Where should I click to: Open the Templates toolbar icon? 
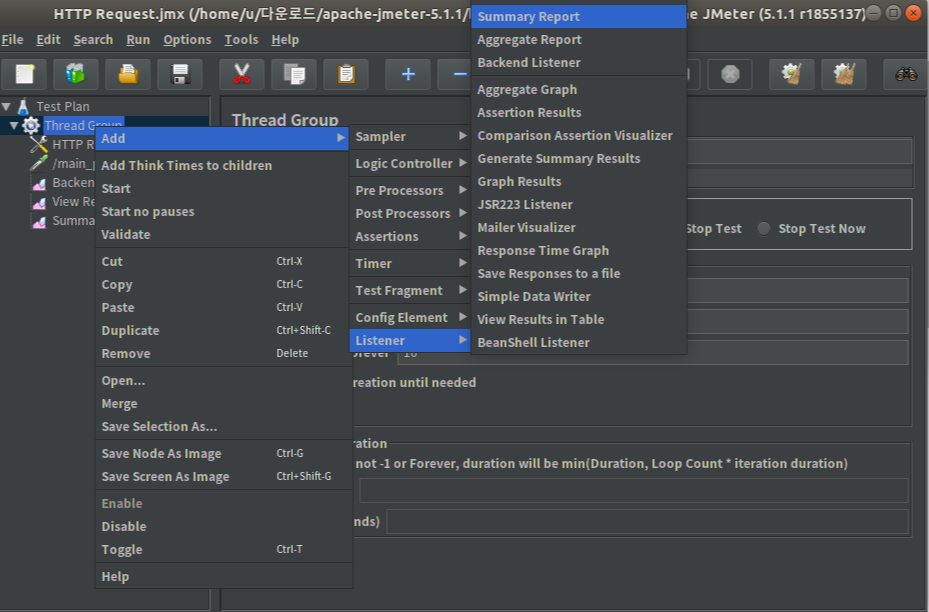tap(76, 74)
